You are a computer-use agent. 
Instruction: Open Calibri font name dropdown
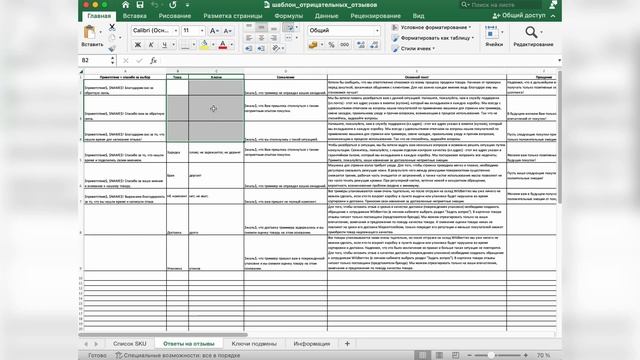pos(176,31)
